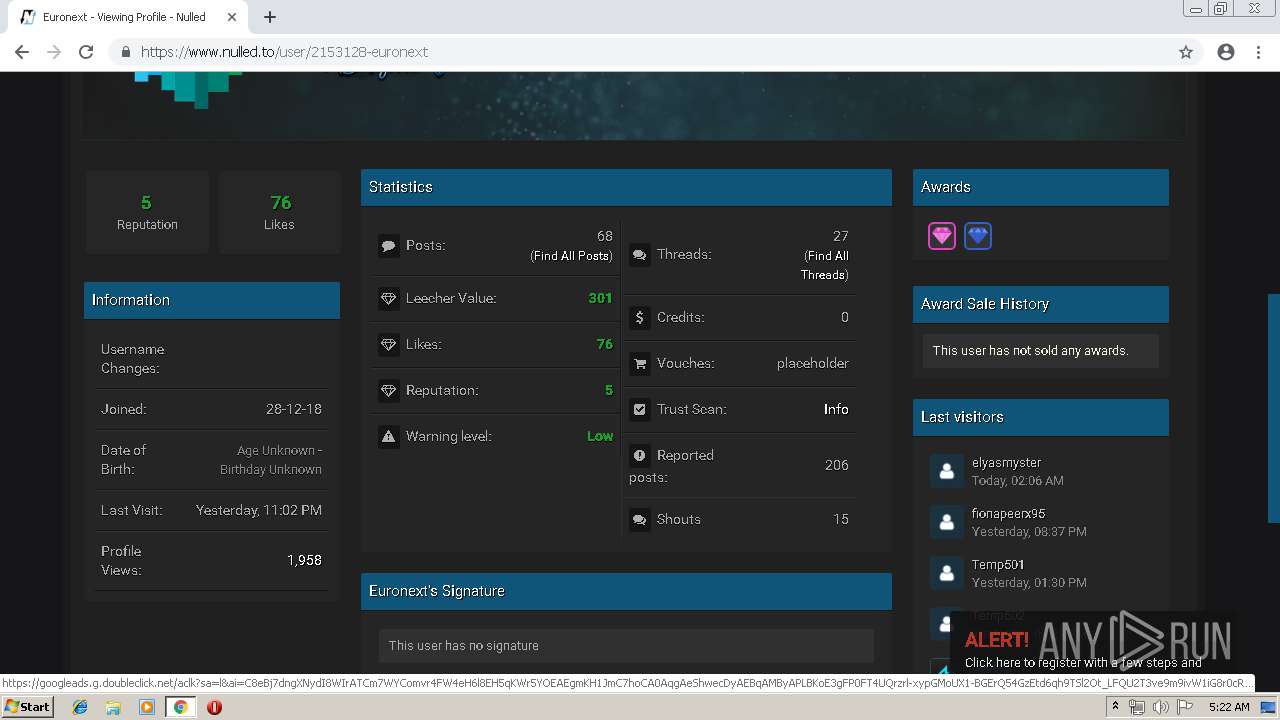Image resolution: width=1280 pixels, height=720 pixels.
Task: Open the media player taskbar icon
Action: pos(146,707)
